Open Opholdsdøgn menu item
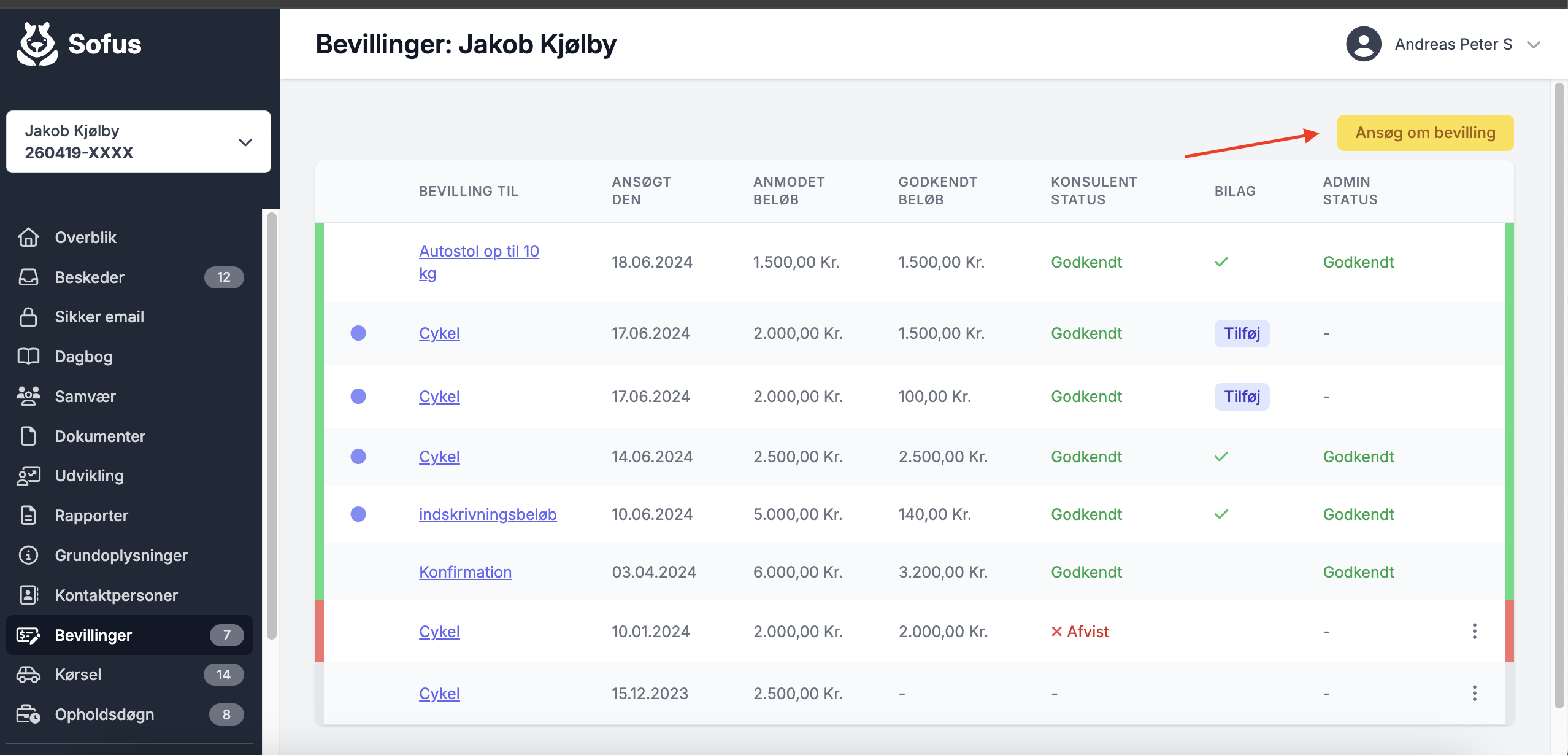Screen dimensions: 1568x755 pyautogui.click(x=104, y=714)
